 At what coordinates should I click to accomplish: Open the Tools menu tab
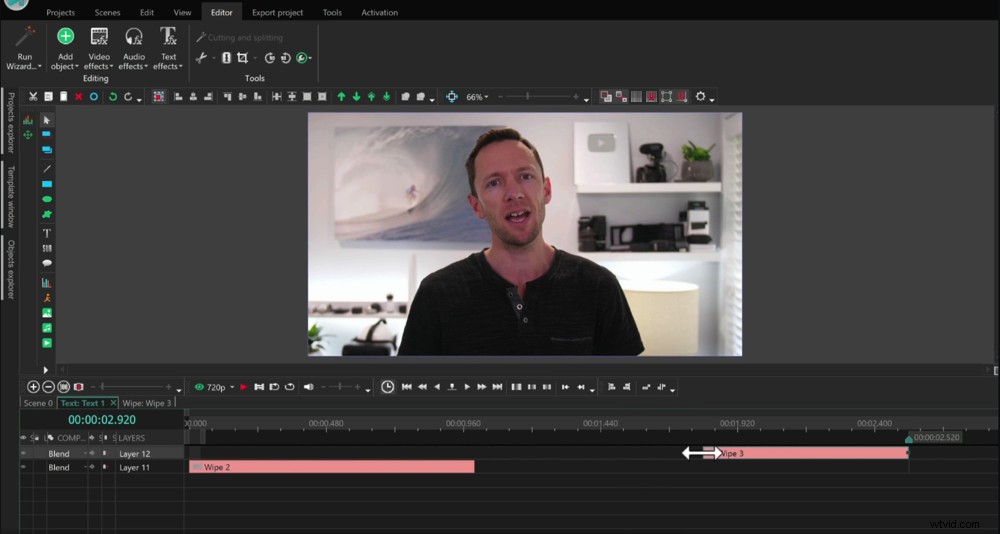coord(332,12)
